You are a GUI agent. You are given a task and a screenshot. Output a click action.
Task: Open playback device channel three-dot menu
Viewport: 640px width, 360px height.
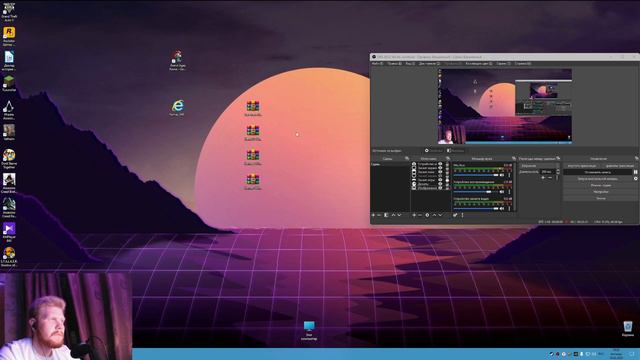pyautogui.click(x=509, y=192)
